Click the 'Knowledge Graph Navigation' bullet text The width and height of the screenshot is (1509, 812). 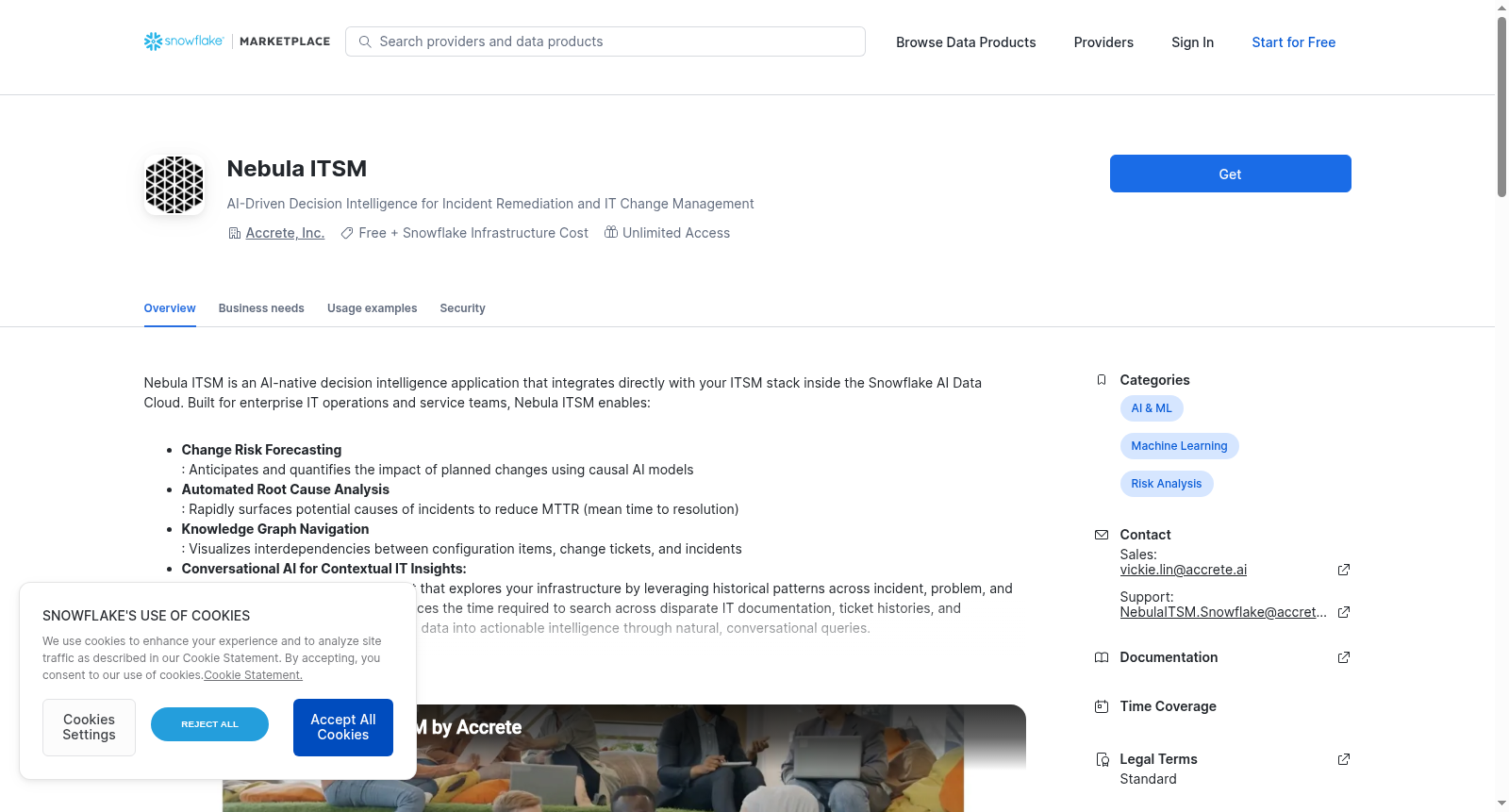[275, 529]
